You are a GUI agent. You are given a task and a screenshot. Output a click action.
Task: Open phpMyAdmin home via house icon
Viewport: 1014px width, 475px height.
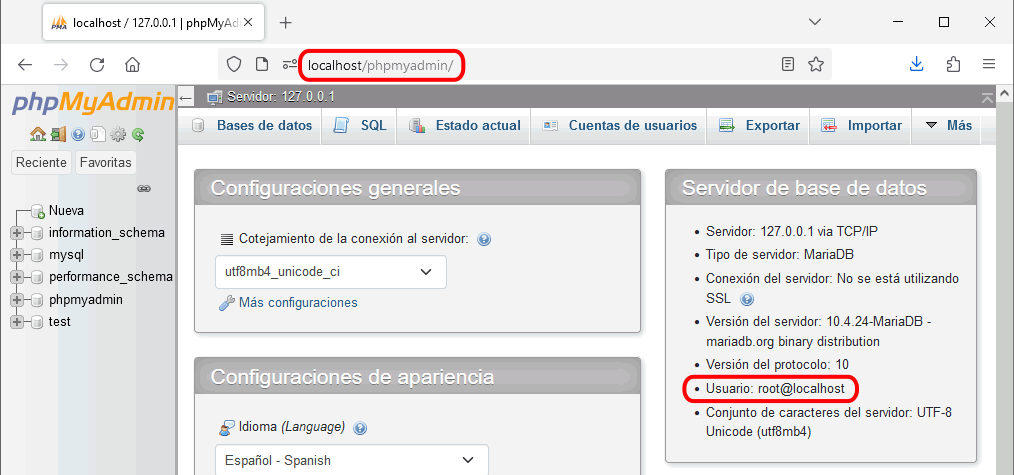(x=38, y=134)
